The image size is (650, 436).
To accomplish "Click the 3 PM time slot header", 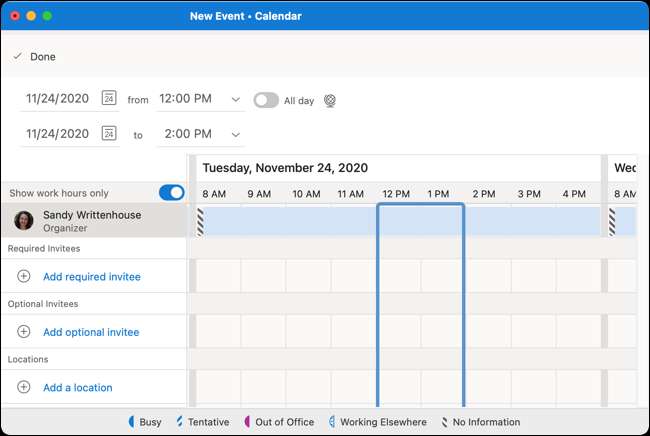I will point(530,194).
